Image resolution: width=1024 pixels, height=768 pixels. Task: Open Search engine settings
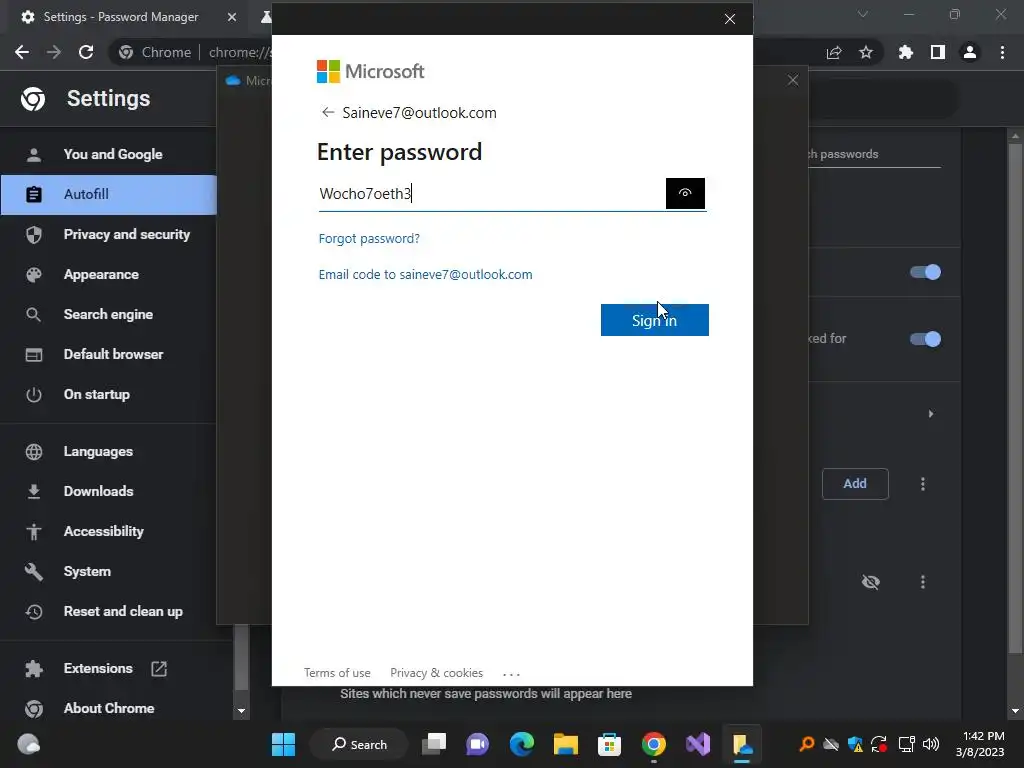tap(108, 314)
